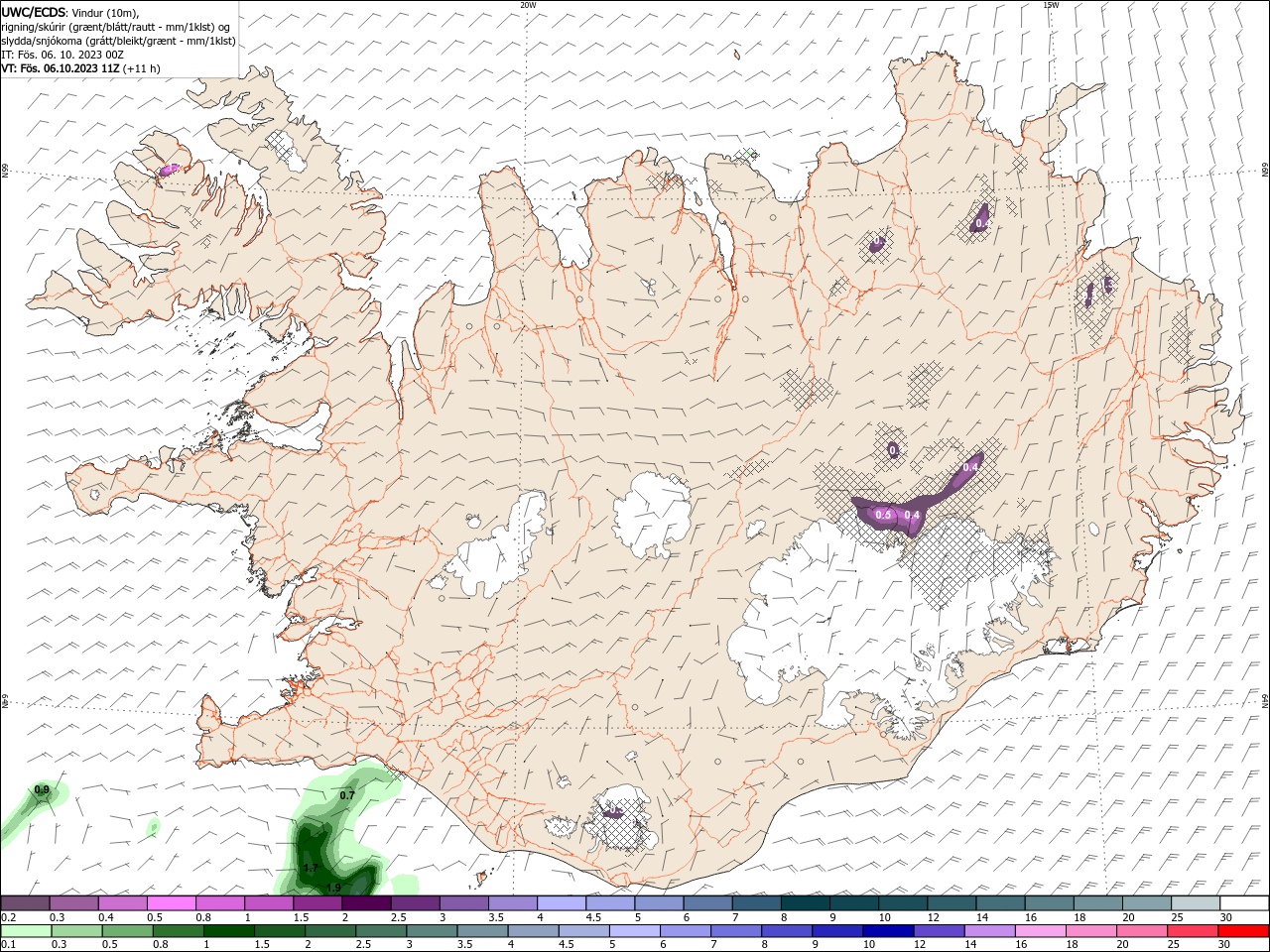Click the bright red 30 swatch, lower legend
Viewport: 1270px width, 952px height.
(x=1243, y=931)
